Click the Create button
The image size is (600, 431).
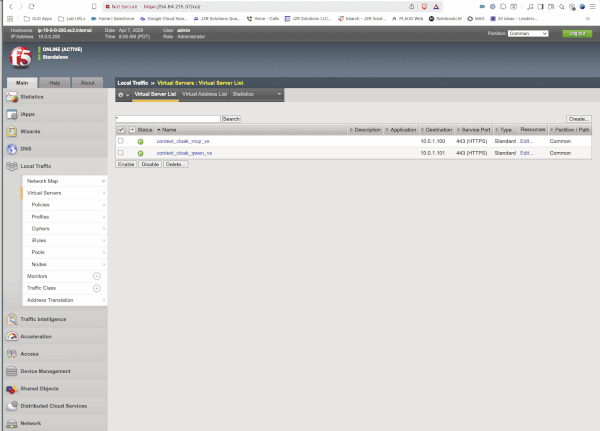coord(579,119)
